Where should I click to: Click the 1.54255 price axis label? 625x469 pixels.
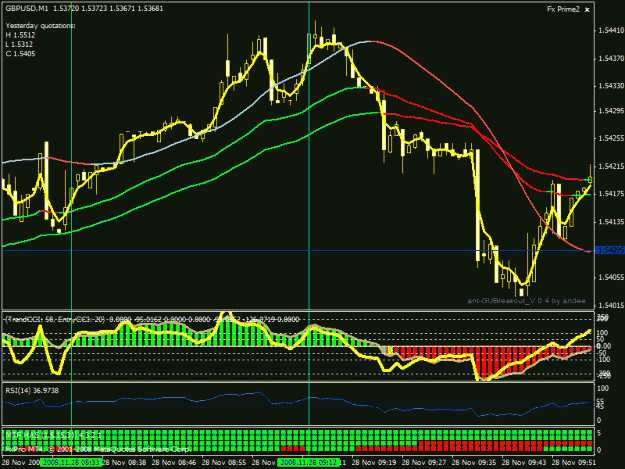coord(610,138)
